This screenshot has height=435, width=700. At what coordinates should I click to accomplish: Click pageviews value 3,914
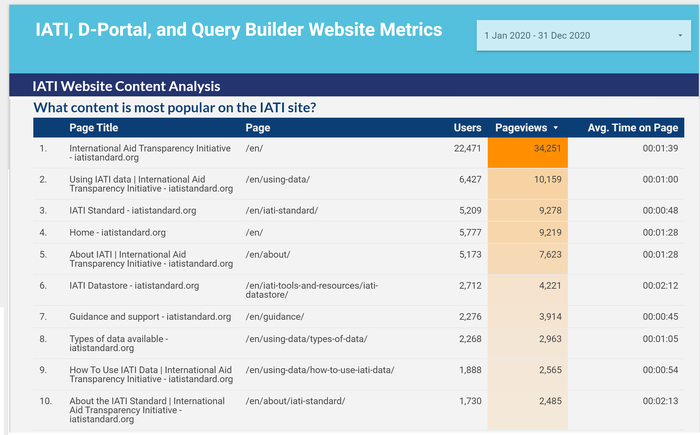tap(550, 317)
